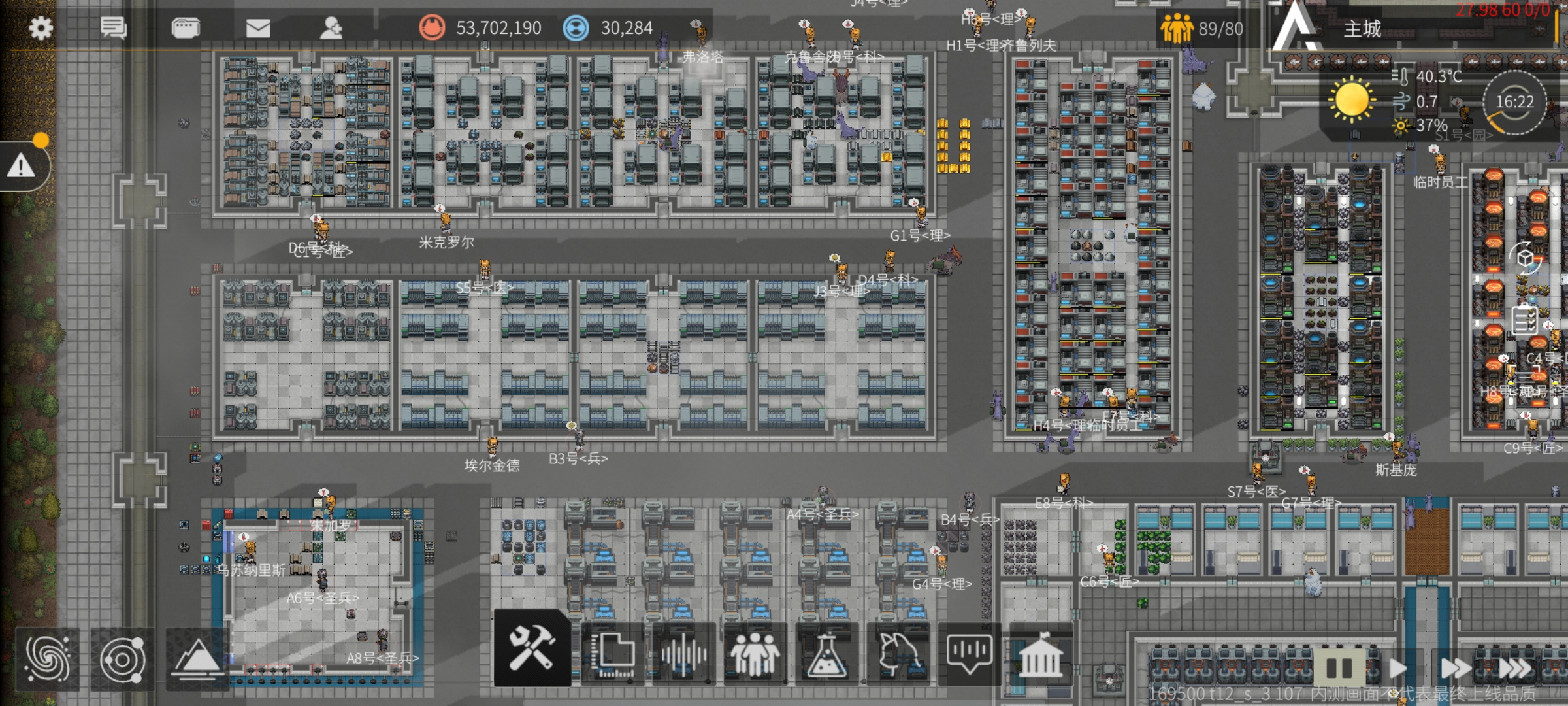Select colonist label D4号<科>
The height and width of the screenshot is (706, 1568).
click(x=888, y=280)
